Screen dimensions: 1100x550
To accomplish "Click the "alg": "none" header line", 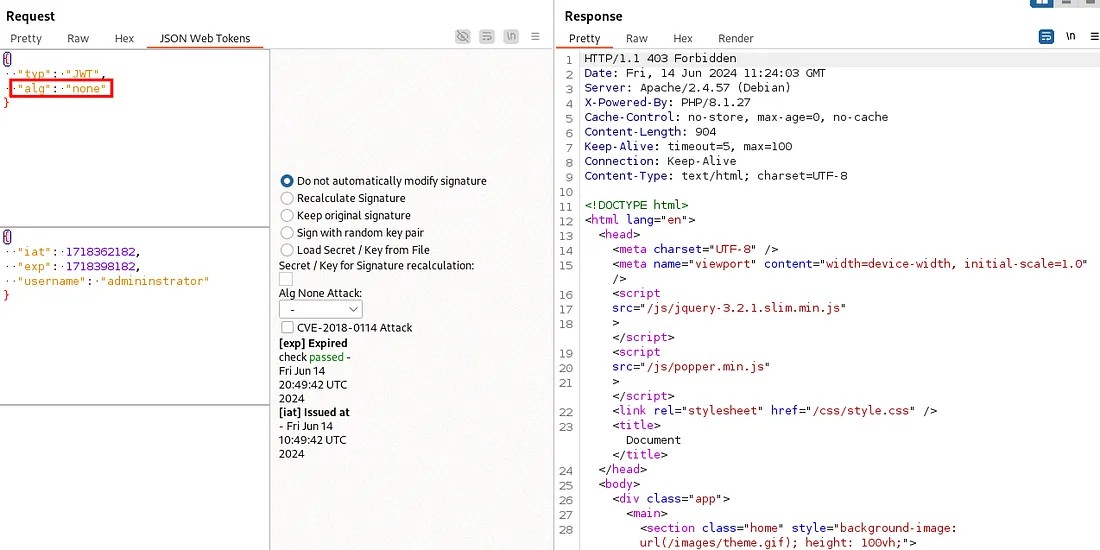I will pos(61,89).
